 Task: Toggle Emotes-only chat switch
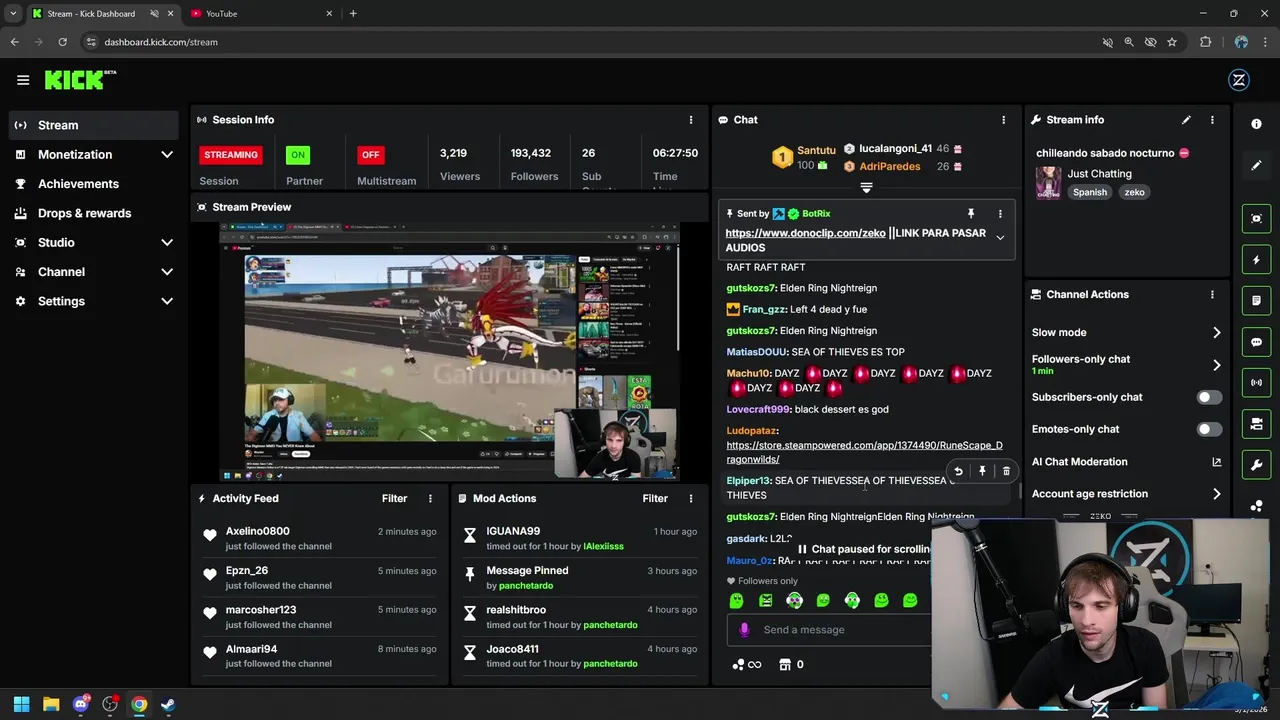(1209, 429)
